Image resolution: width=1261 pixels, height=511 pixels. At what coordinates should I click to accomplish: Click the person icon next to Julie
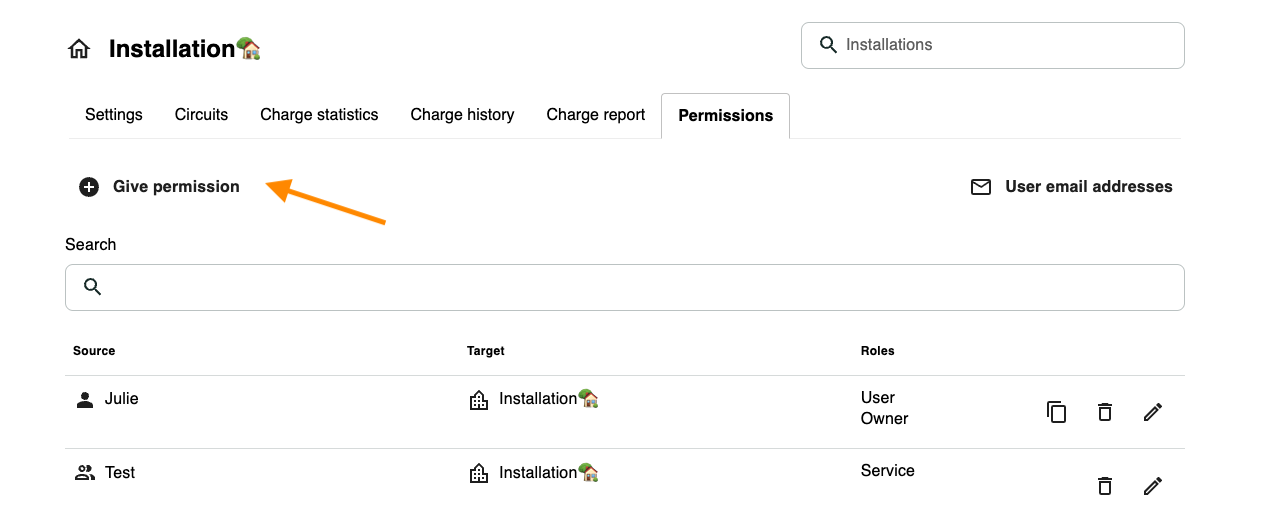(85, 400)
